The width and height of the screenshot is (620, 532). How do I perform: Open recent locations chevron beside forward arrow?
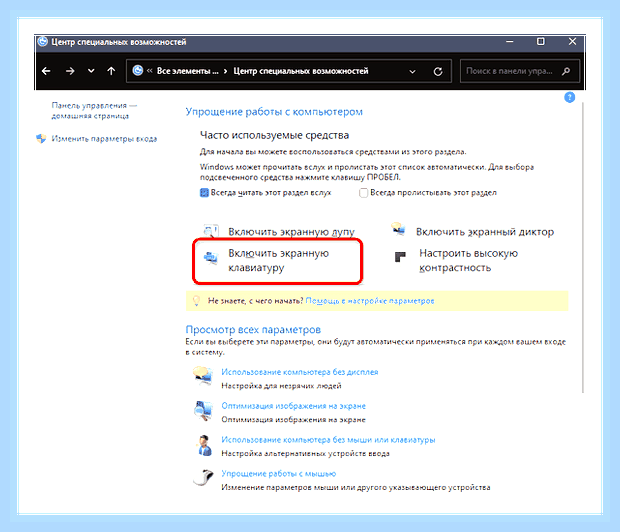click(x=91, y=71)
